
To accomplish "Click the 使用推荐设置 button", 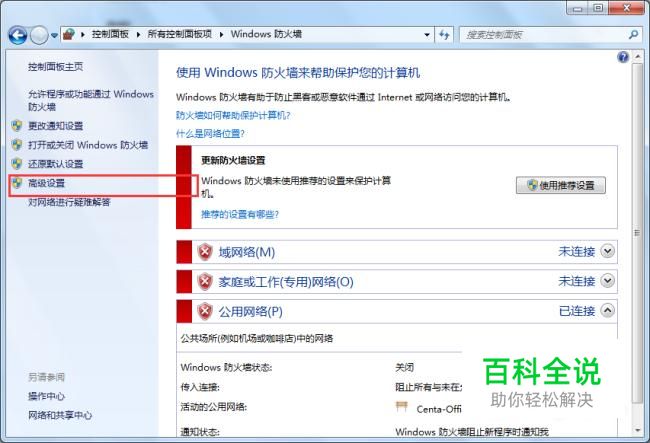I will (561, 185).
